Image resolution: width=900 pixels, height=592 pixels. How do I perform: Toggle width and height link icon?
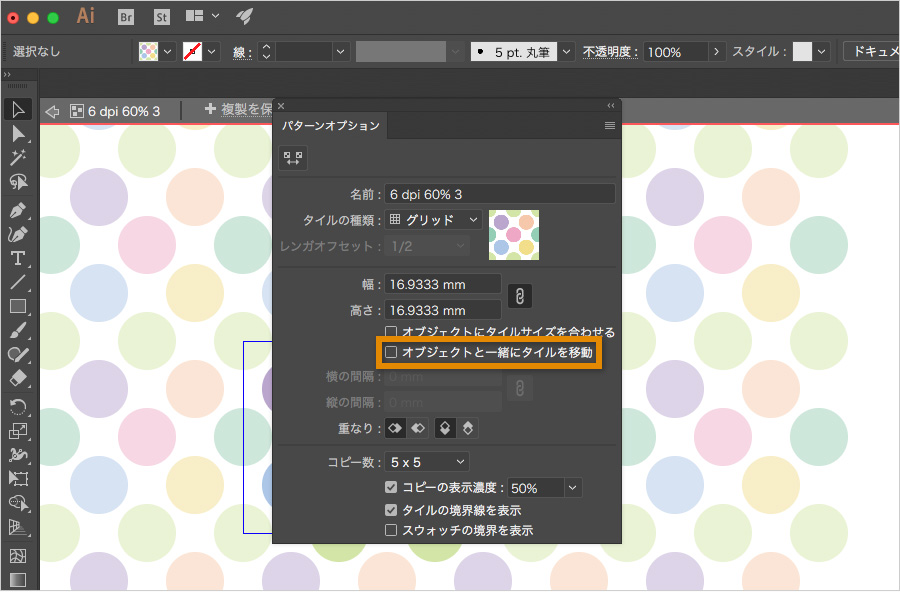pyautogui.click(x=519, y=296)
